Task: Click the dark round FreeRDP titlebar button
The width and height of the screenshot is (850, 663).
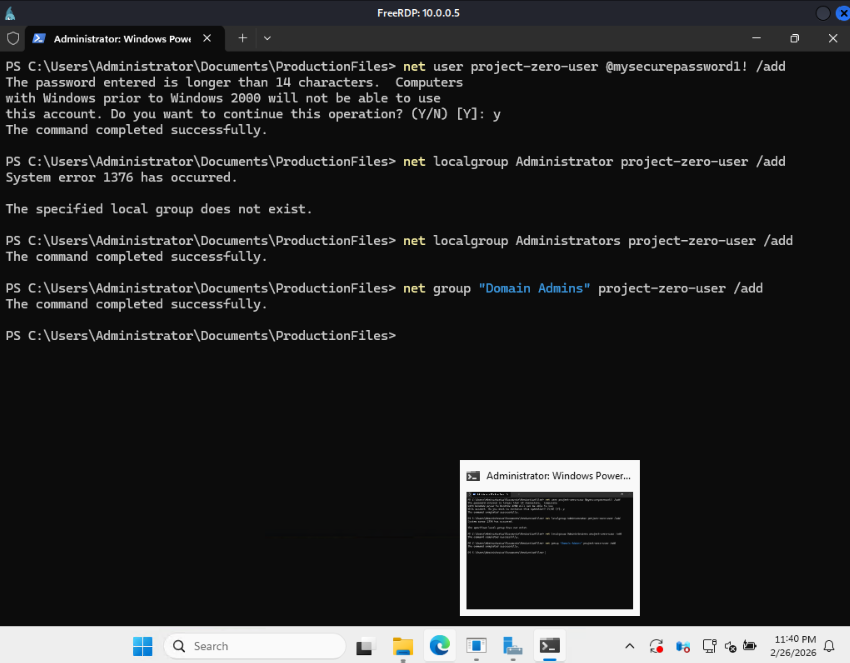Action: click(x=823, y=13)
